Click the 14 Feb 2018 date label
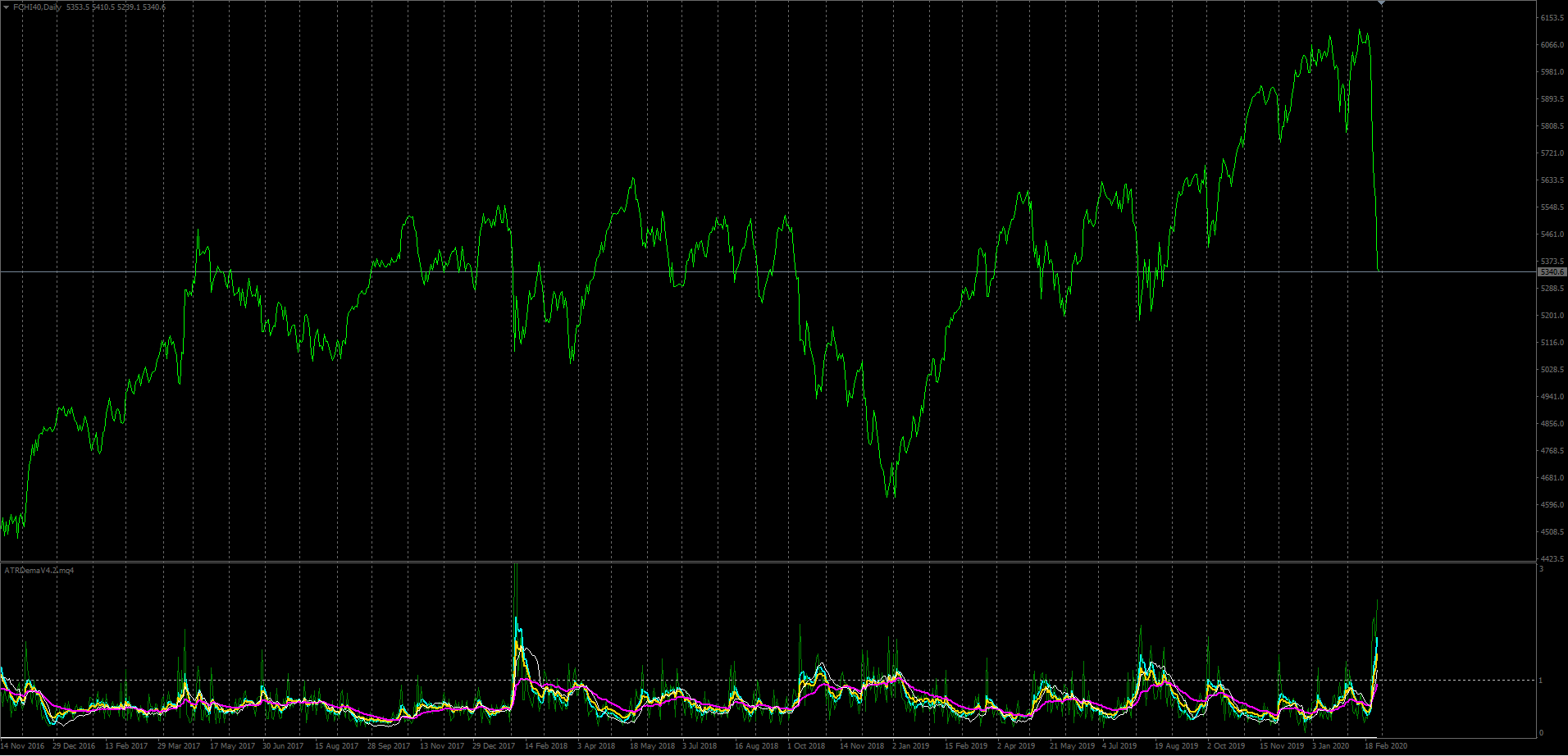1568x756 pixels. [546, 746]
